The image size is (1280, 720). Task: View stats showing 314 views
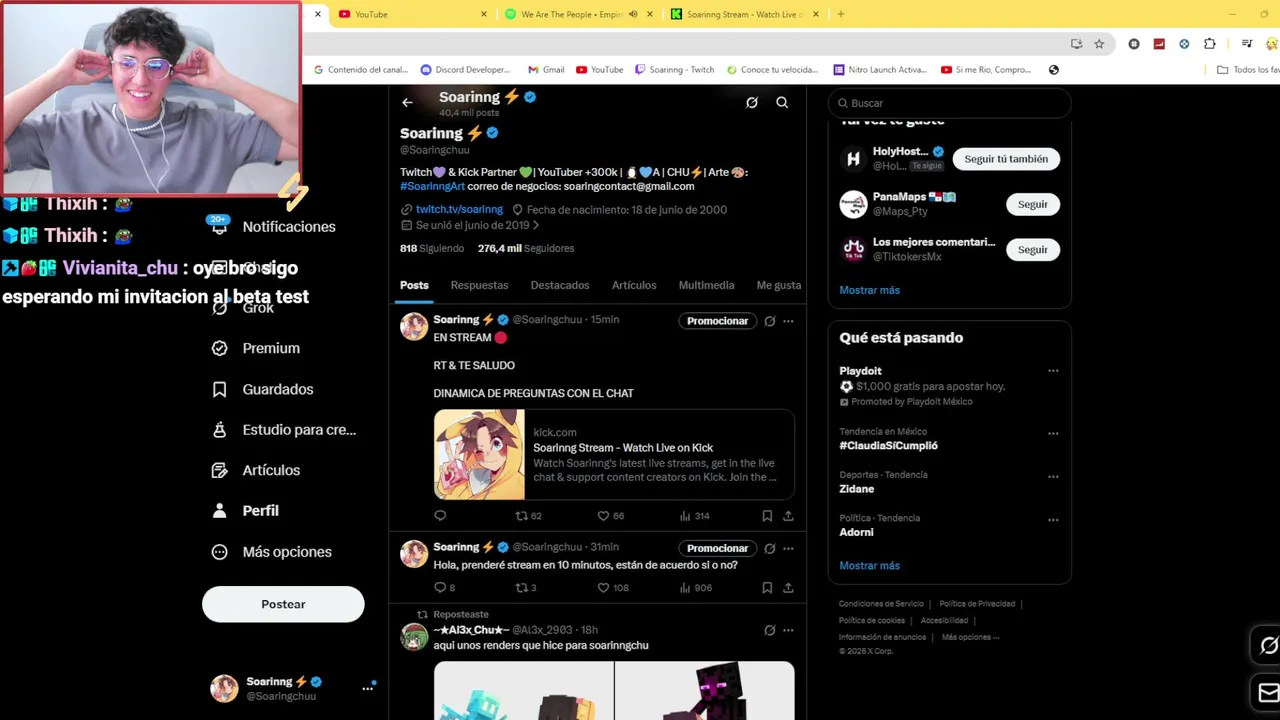(x=694, y=516)
